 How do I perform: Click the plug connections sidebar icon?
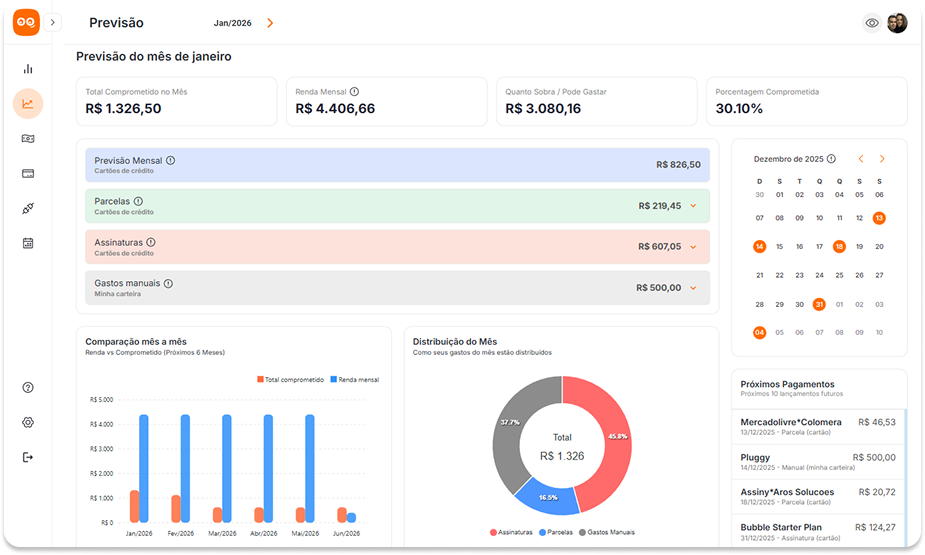click(28, 208)
